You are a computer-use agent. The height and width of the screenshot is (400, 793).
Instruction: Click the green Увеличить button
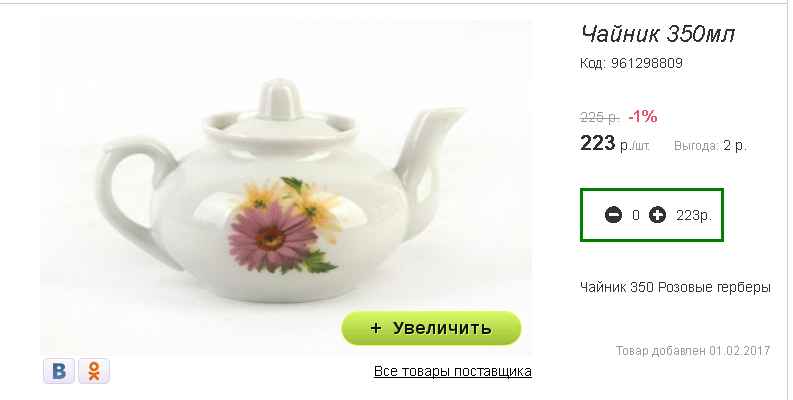[431, 328]
